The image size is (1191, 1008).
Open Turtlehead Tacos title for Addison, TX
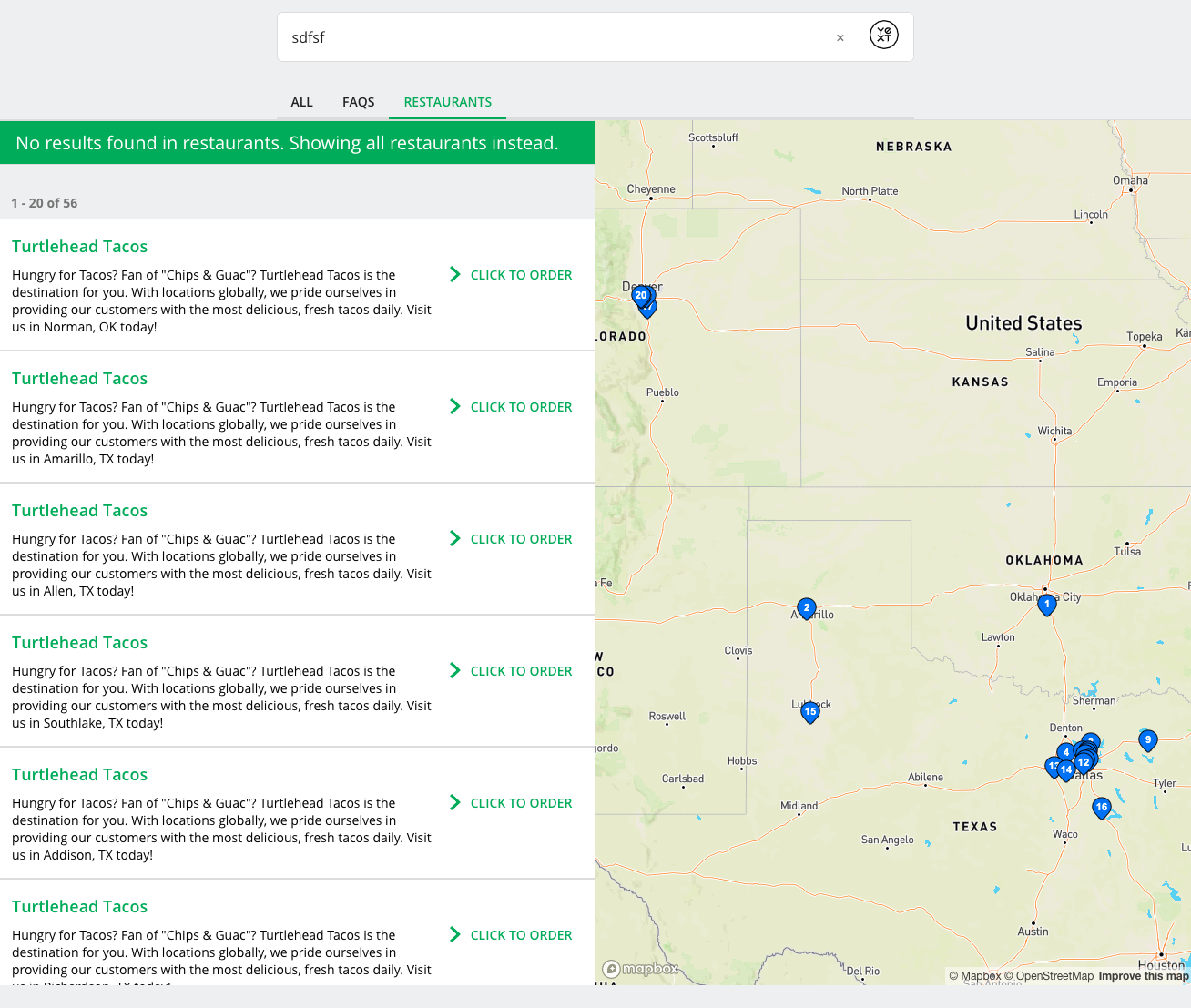80,775
